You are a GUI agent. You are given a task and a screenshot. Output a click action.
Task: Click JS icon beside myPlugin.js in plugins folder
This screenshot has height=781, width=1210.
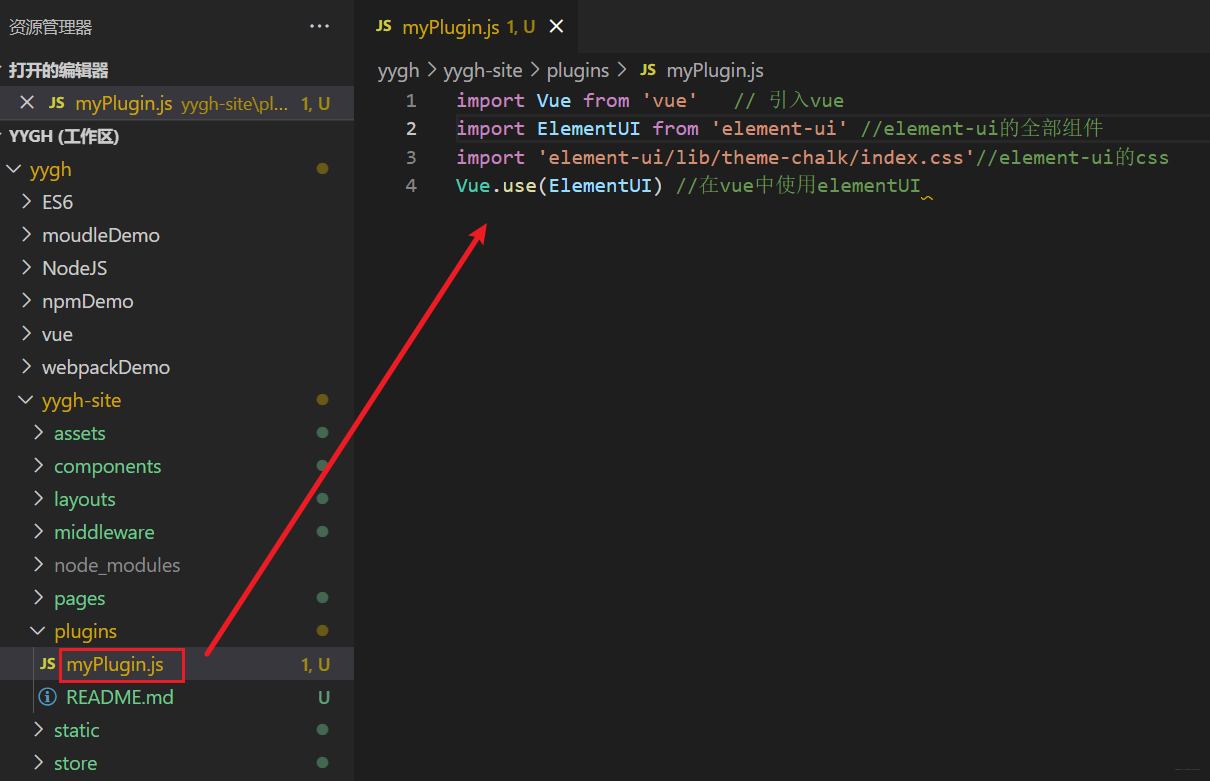pyautogui.click(x=48, y=664)
